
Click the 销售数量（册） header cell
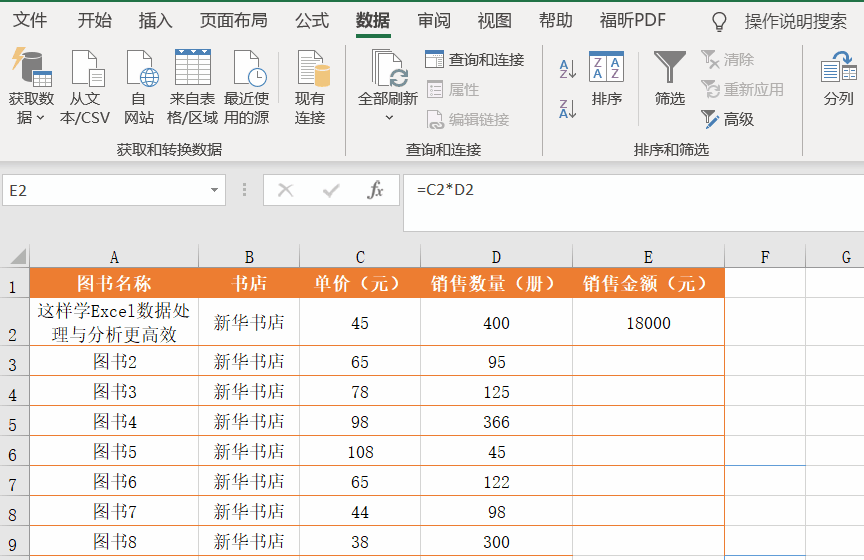(496, 283)
